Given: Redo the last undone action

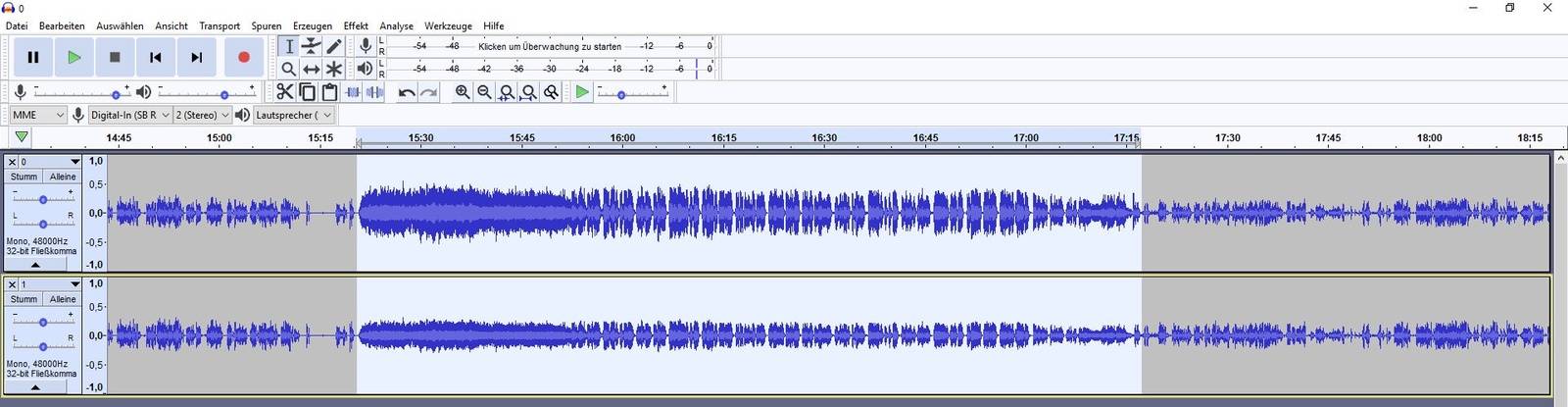Looking at the screenshot, I should tap(428, 92).
